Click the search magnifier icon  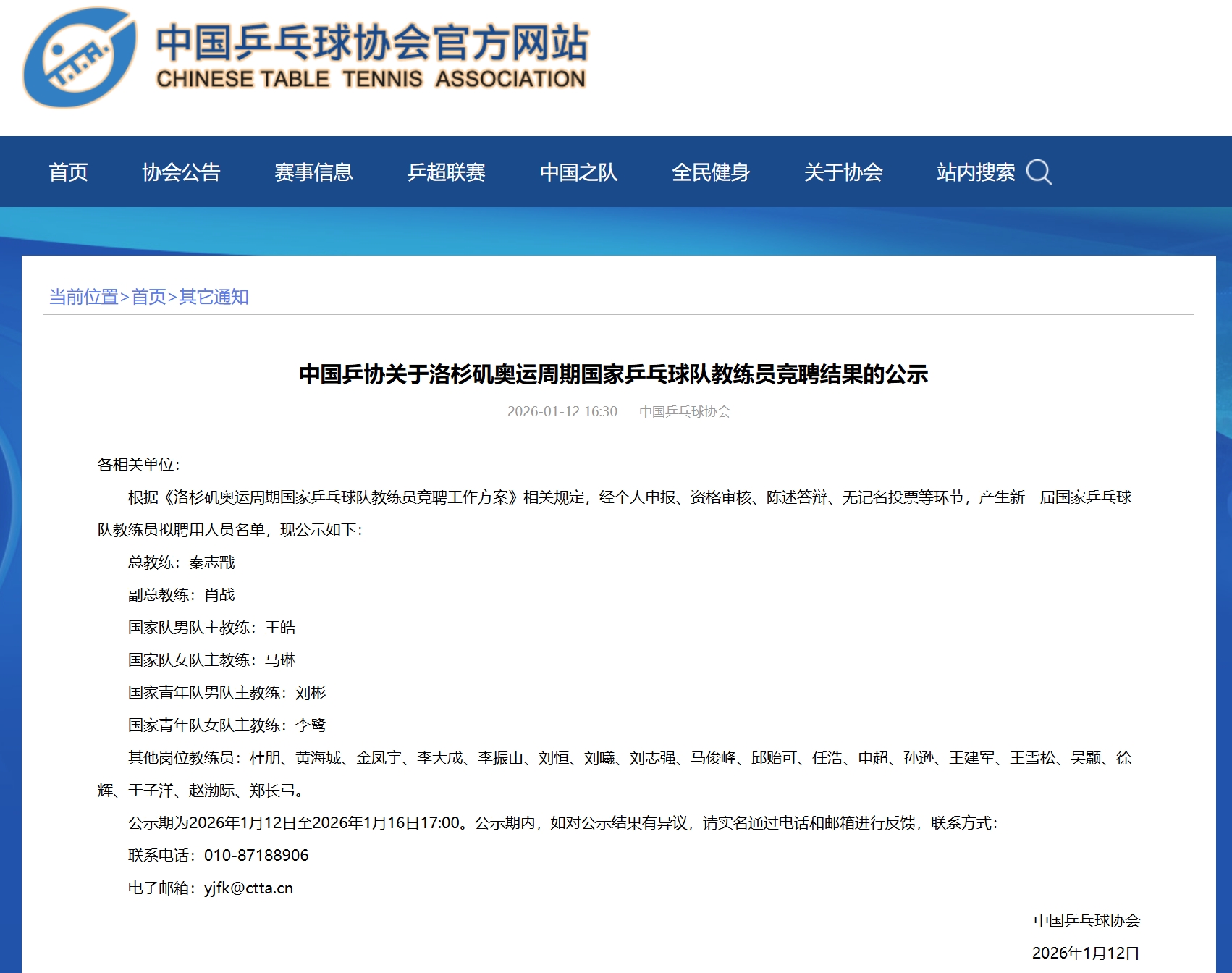click(x=1039, y=172)
